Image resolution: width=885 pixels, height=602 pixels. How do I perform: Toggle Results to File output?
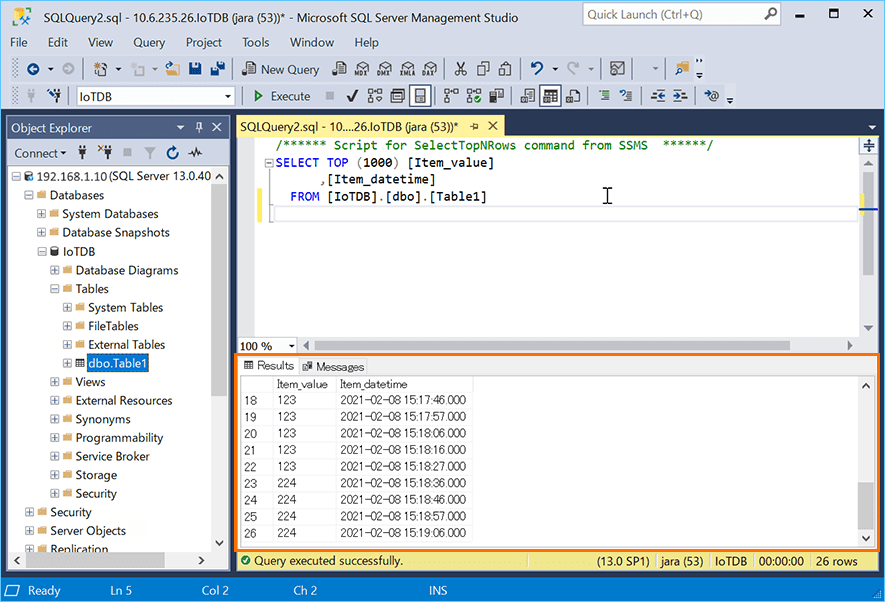pos(573,96)
